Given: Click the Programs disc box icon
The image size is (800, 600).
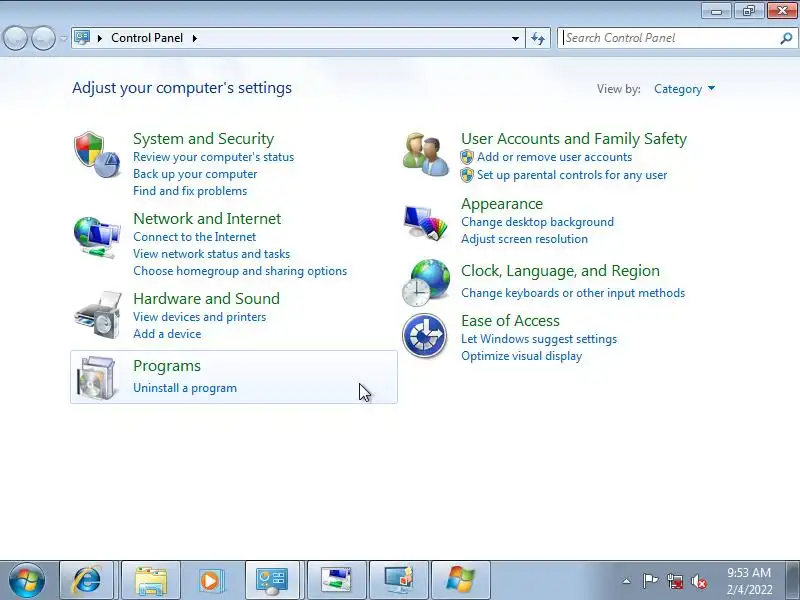Looking at the screenshot, I should tap(96, 378).
